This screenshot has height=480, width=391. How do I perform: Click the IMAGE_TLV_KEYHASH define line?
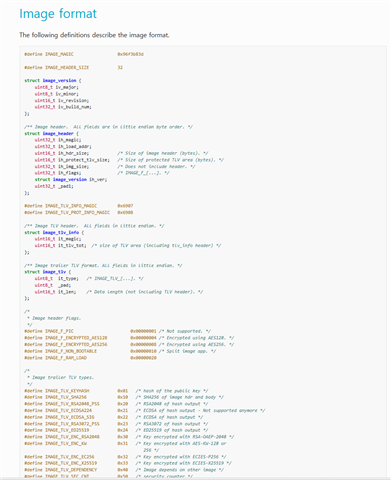116,391
